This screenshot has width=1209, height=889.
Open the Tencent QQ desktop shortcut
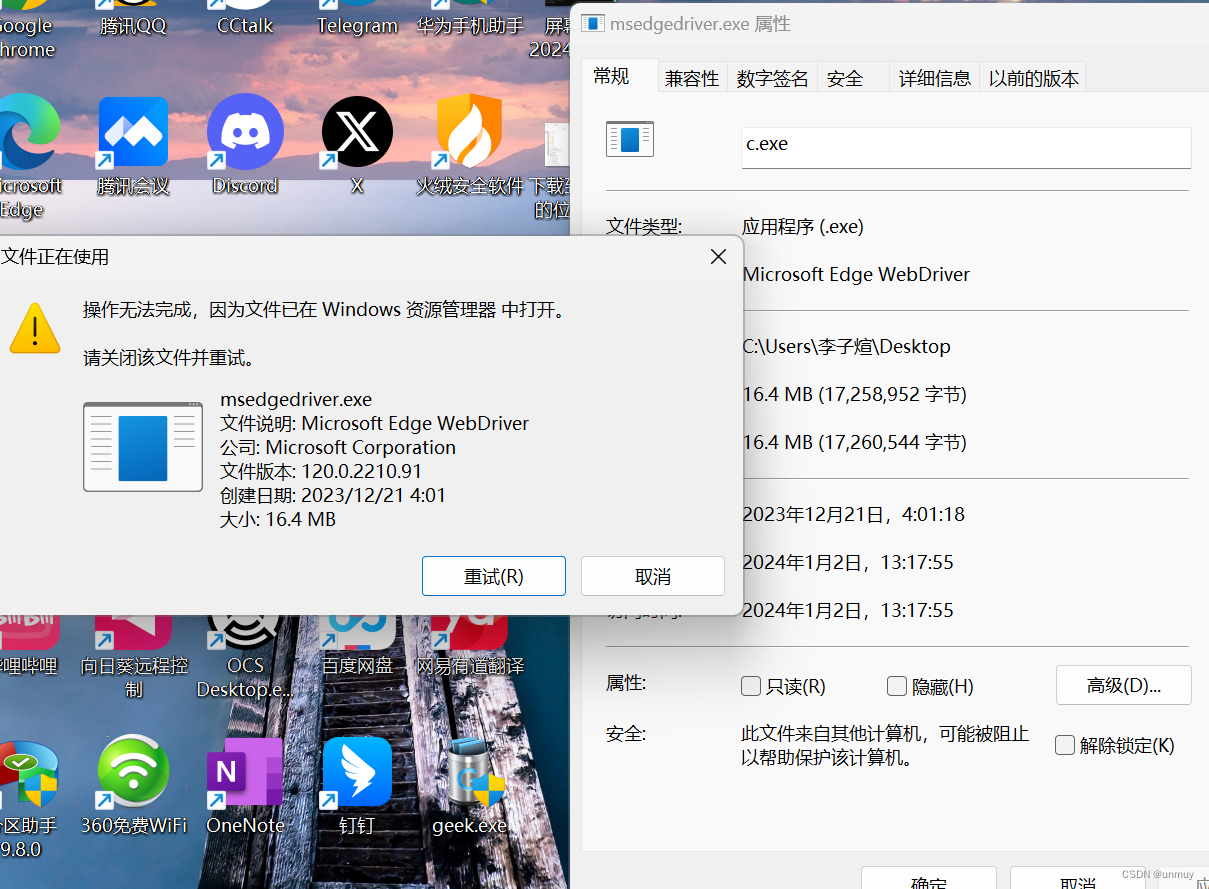coord(133,19)
